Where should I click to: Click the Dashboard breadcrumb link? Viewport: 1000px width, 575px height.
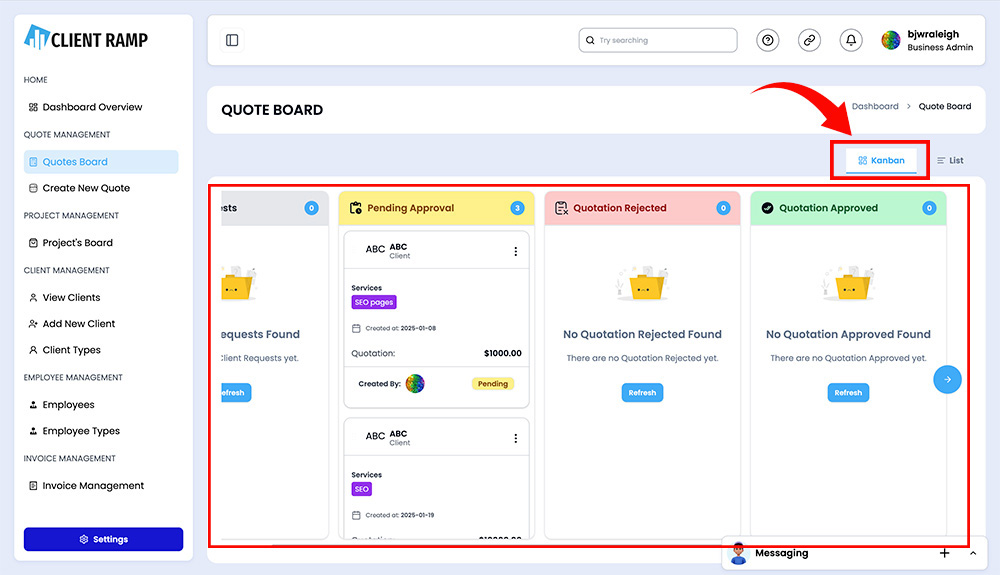[875, 106]
